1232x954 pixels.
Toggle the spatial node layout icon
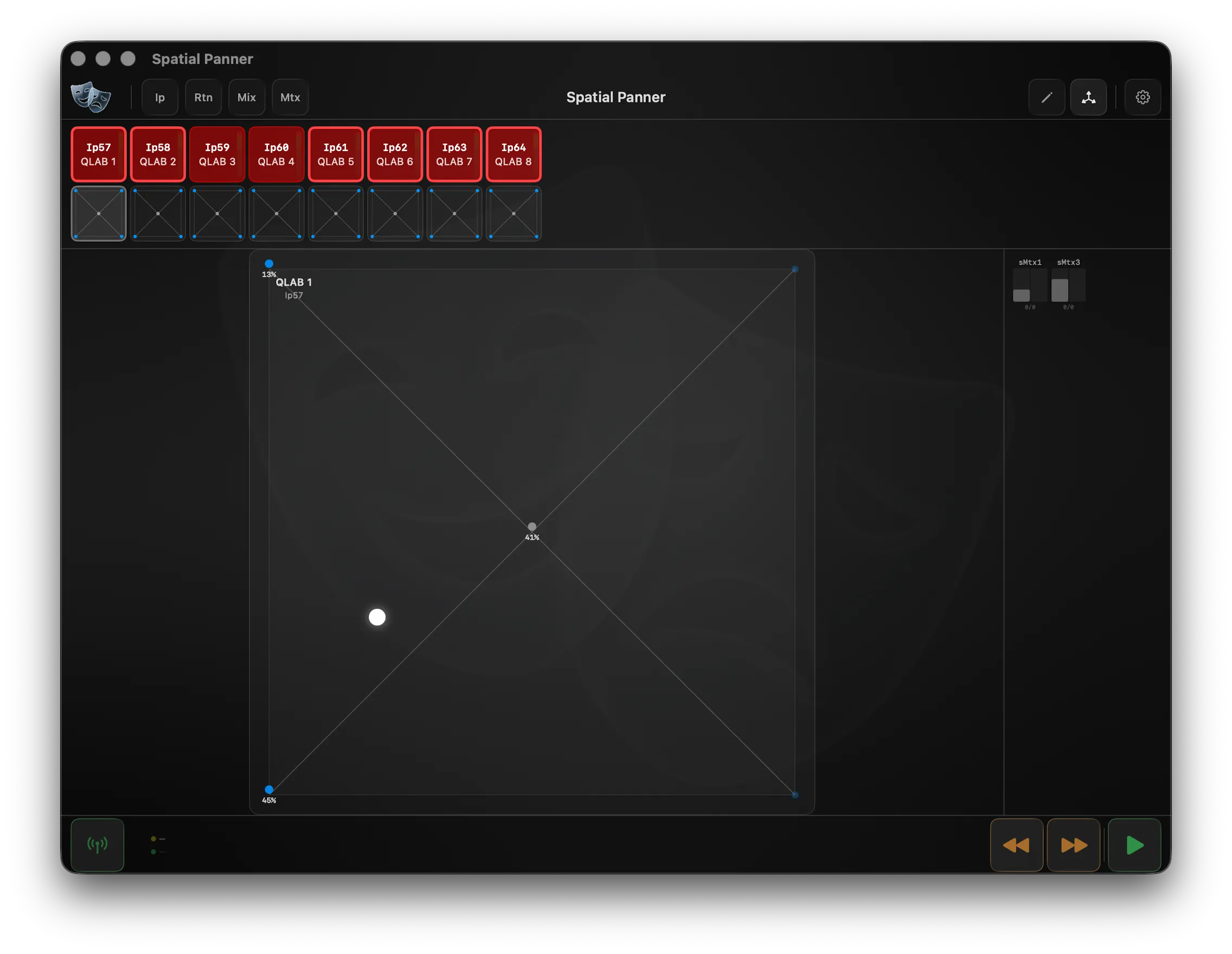(x=1088, y=97)
